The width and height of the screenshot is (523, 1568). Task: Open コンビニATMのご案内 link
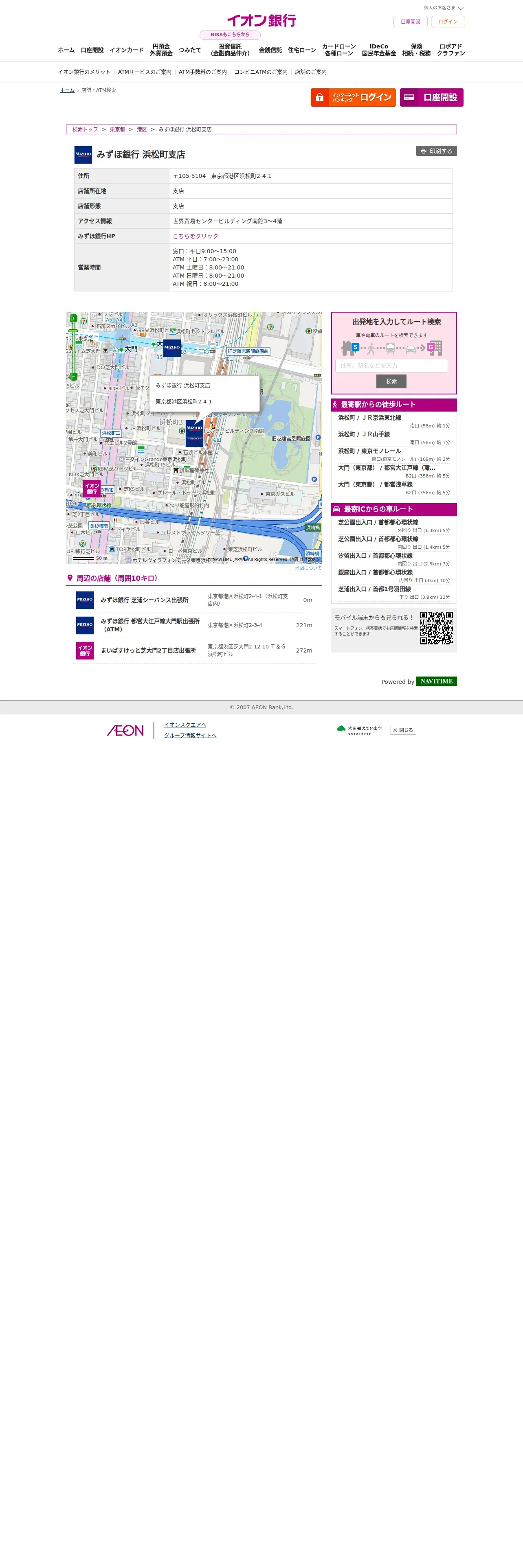261,72
